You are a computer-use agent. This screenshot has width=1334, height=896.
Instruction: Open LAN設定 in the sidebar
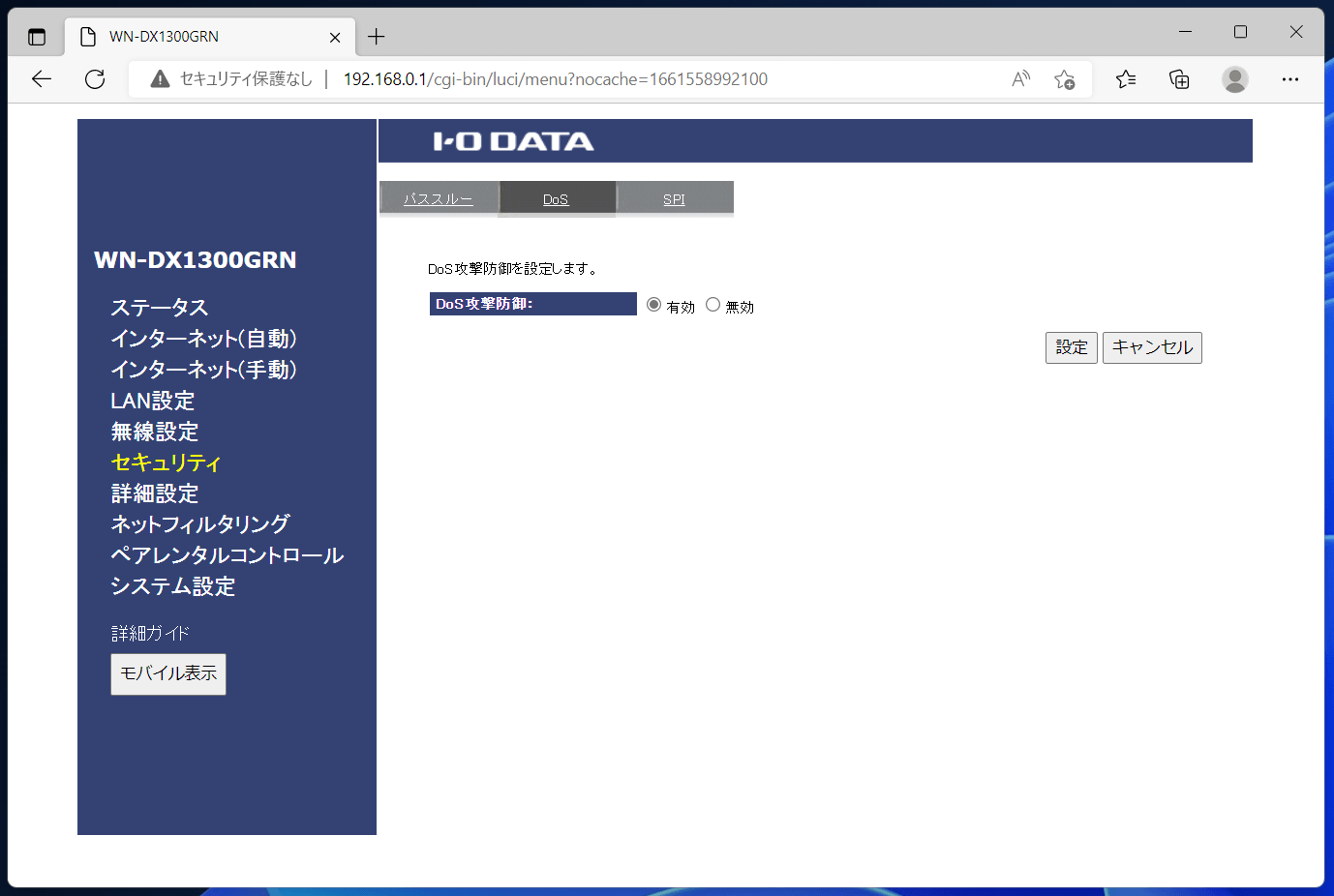(153, 401)
